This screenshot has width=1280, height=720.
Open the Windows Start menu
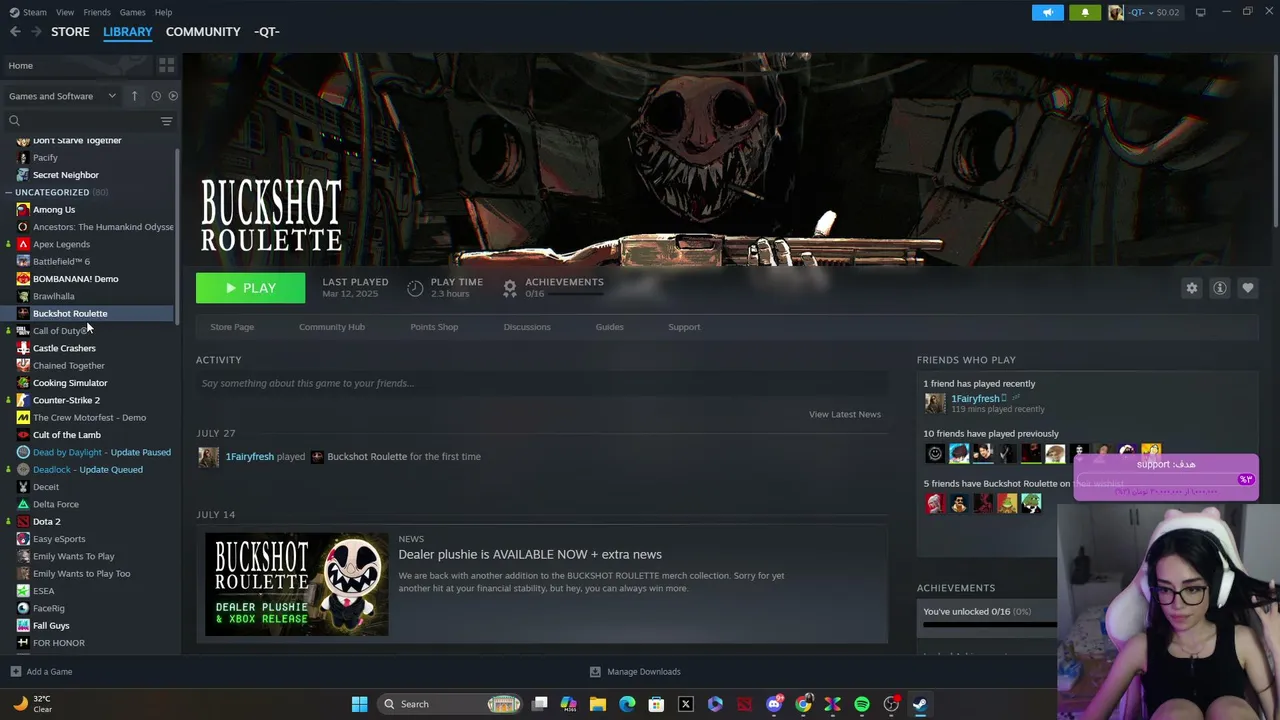pyautogui.click(x=359, y=704)
